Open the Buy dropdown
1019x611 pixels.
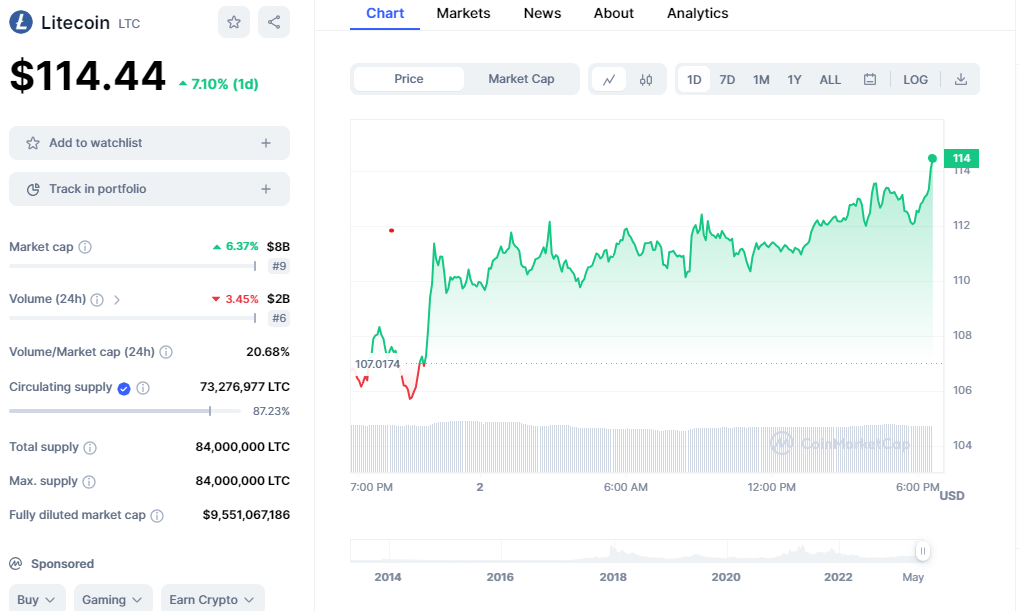coord(37,599)
